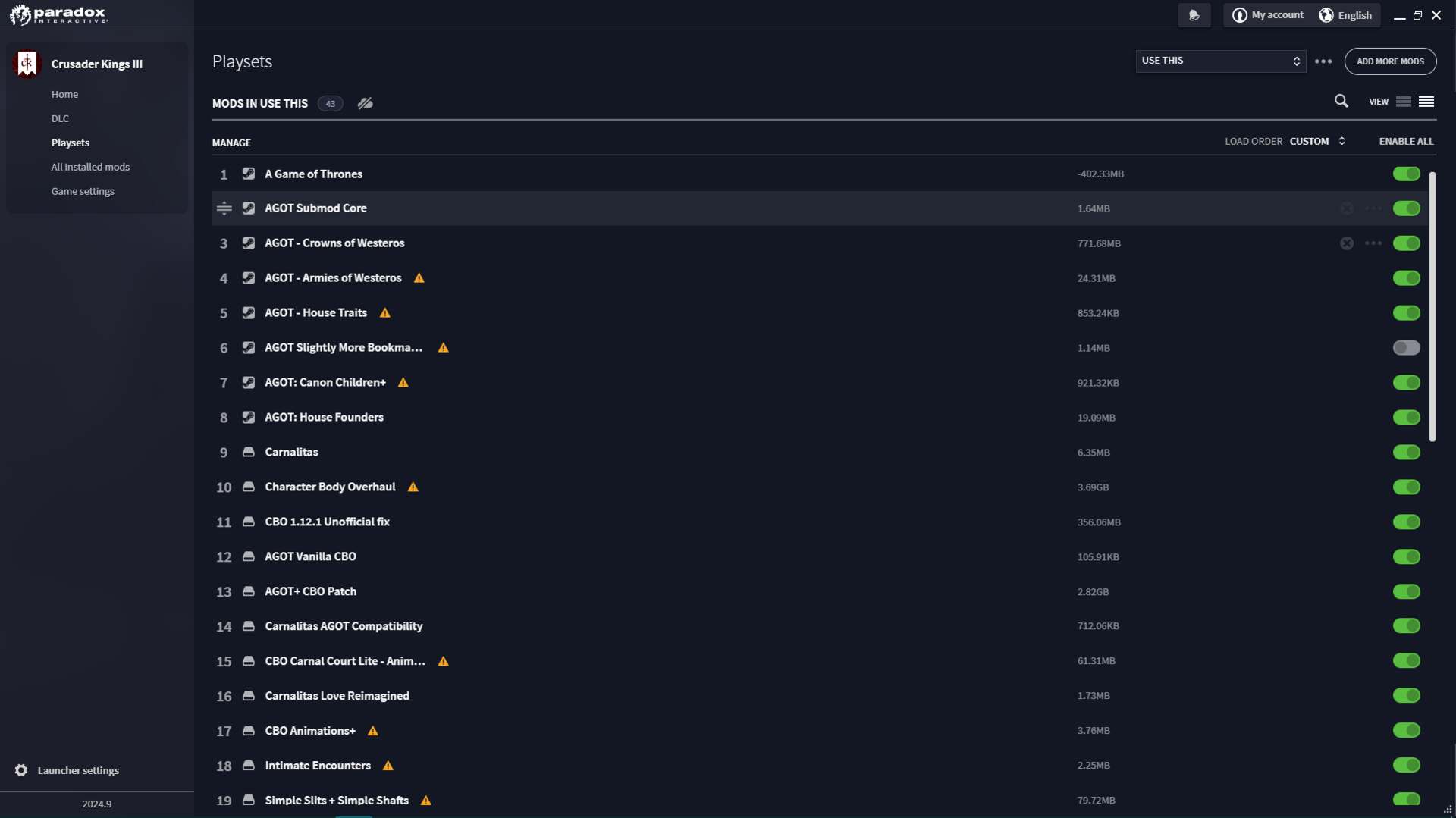
Task: Toggle AGOT: House Founders mod
Action: coord(1406,418)
